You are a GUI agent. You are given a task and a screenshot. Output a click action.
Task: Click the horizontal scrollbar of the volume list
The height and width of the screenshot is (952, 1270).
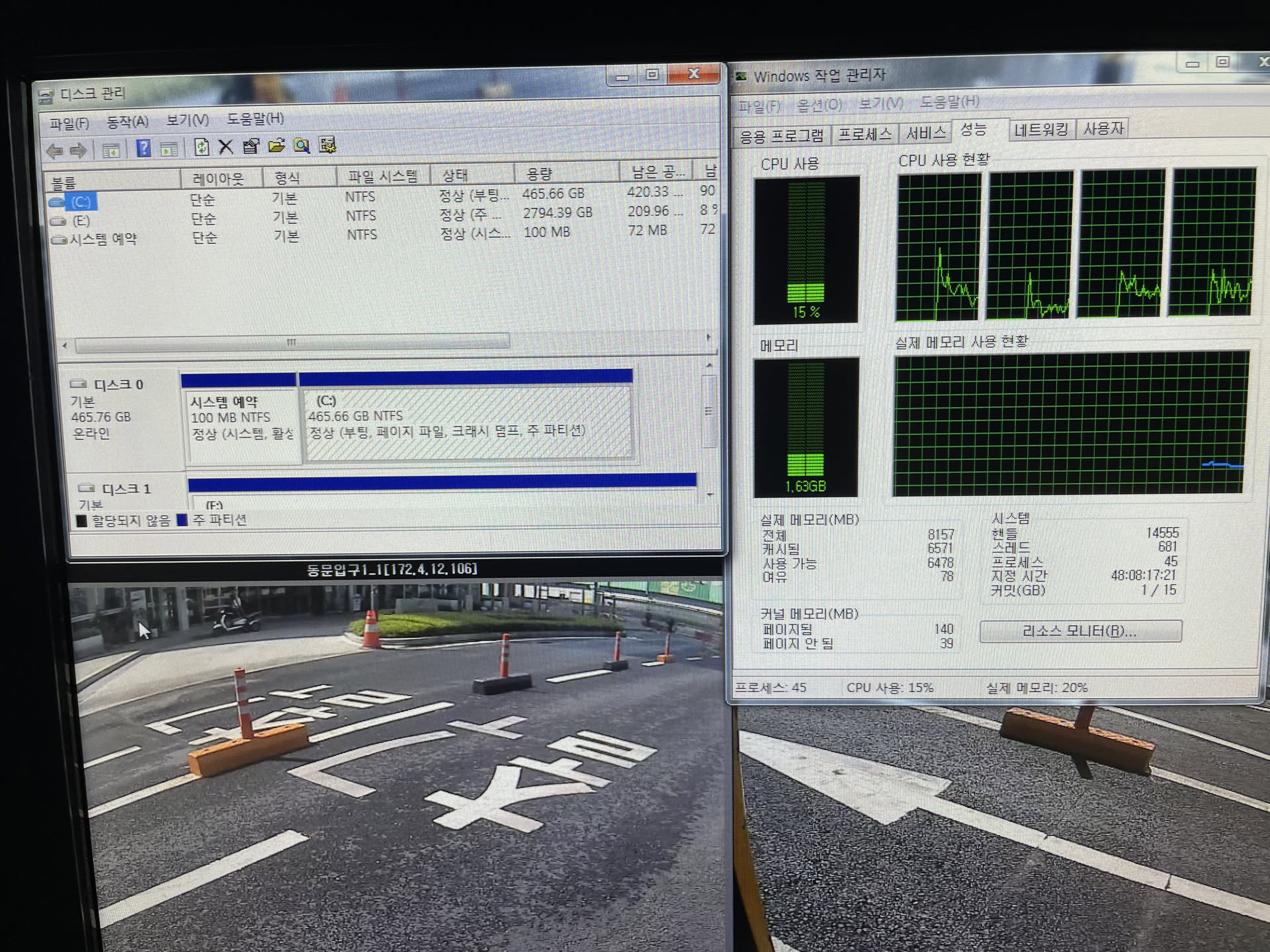pyautogui.click(x=291, y=342)
